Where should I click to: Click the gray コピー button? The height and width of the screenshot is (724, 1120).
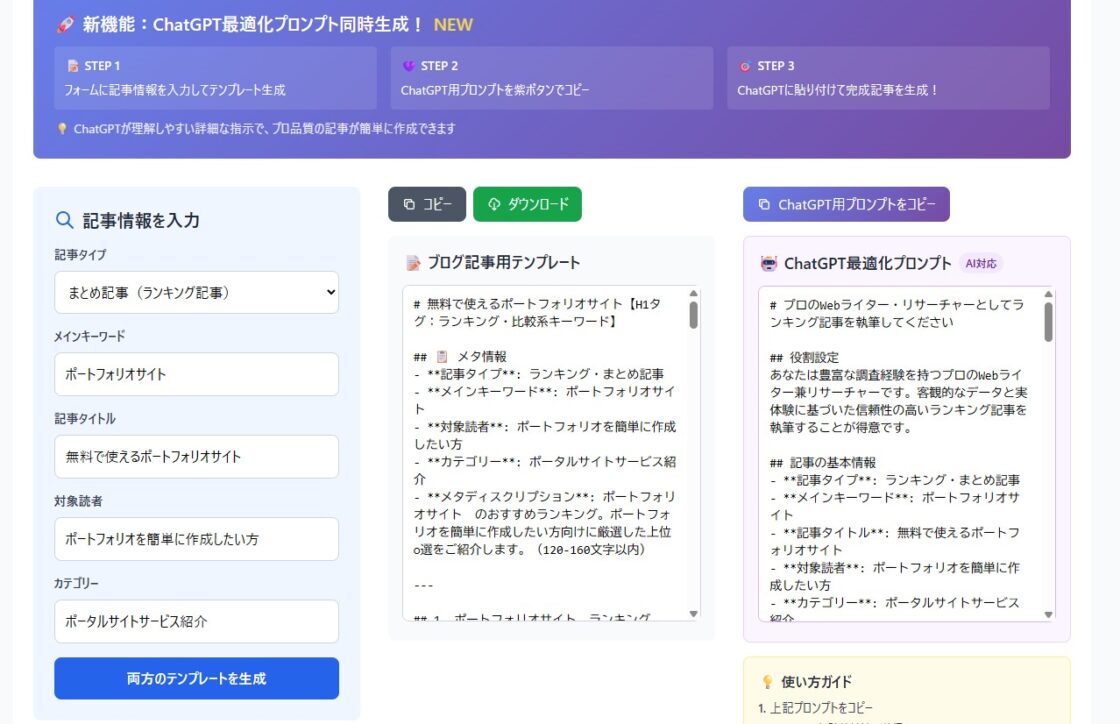427,204
